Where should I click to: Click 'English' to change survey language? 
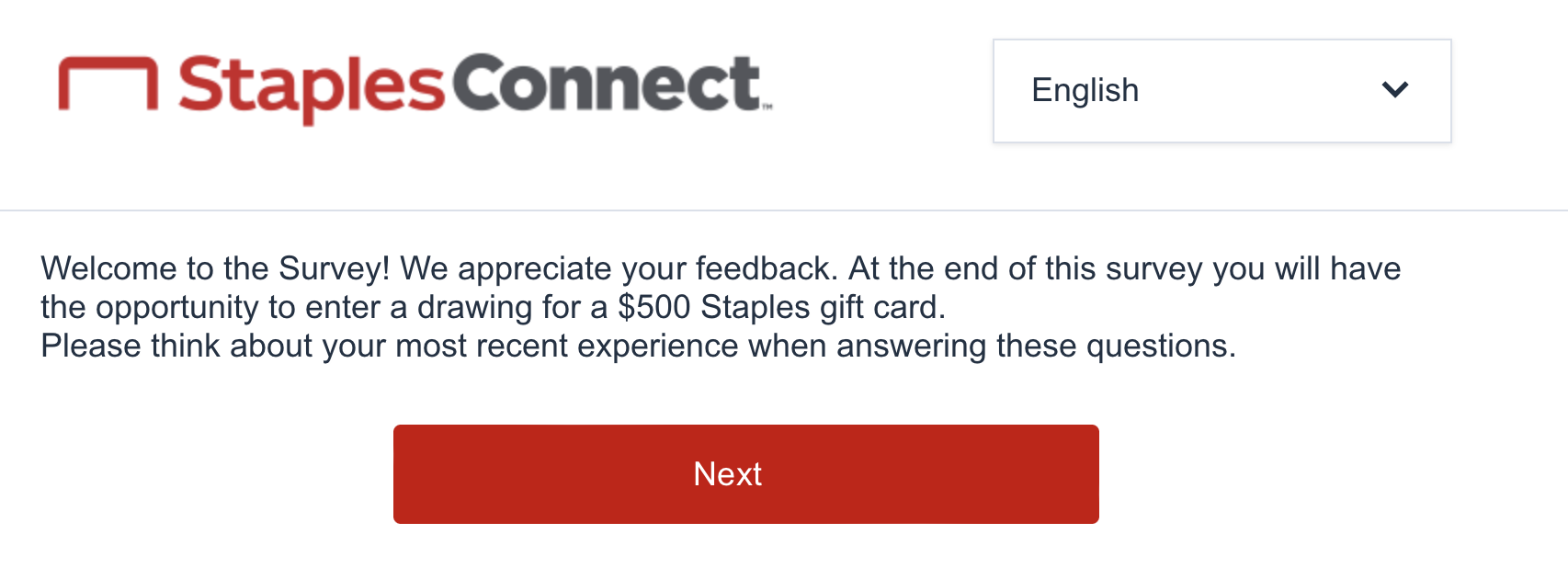pos(1085,90)
